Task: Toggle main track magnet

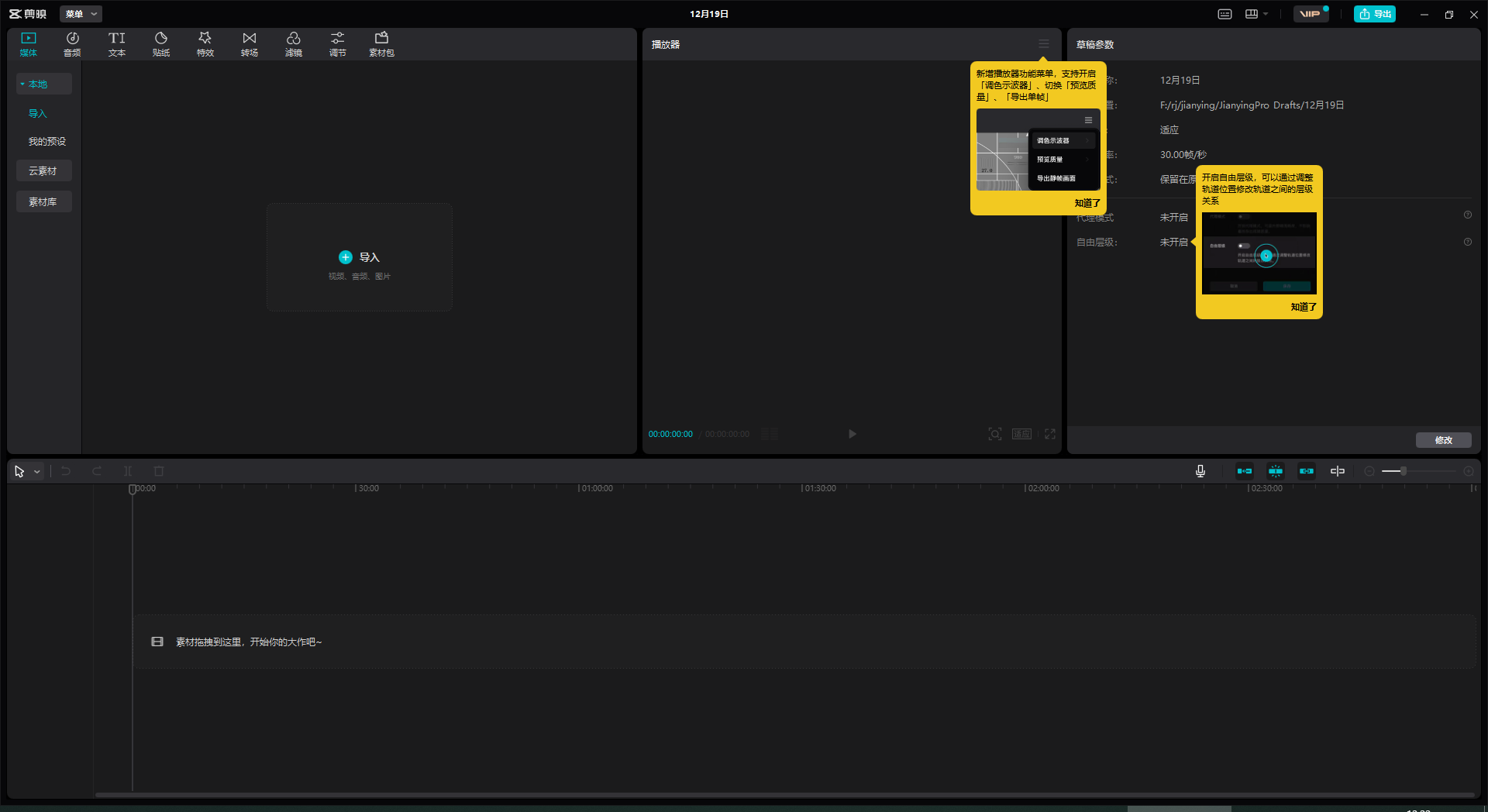Action: (1245, 471)
